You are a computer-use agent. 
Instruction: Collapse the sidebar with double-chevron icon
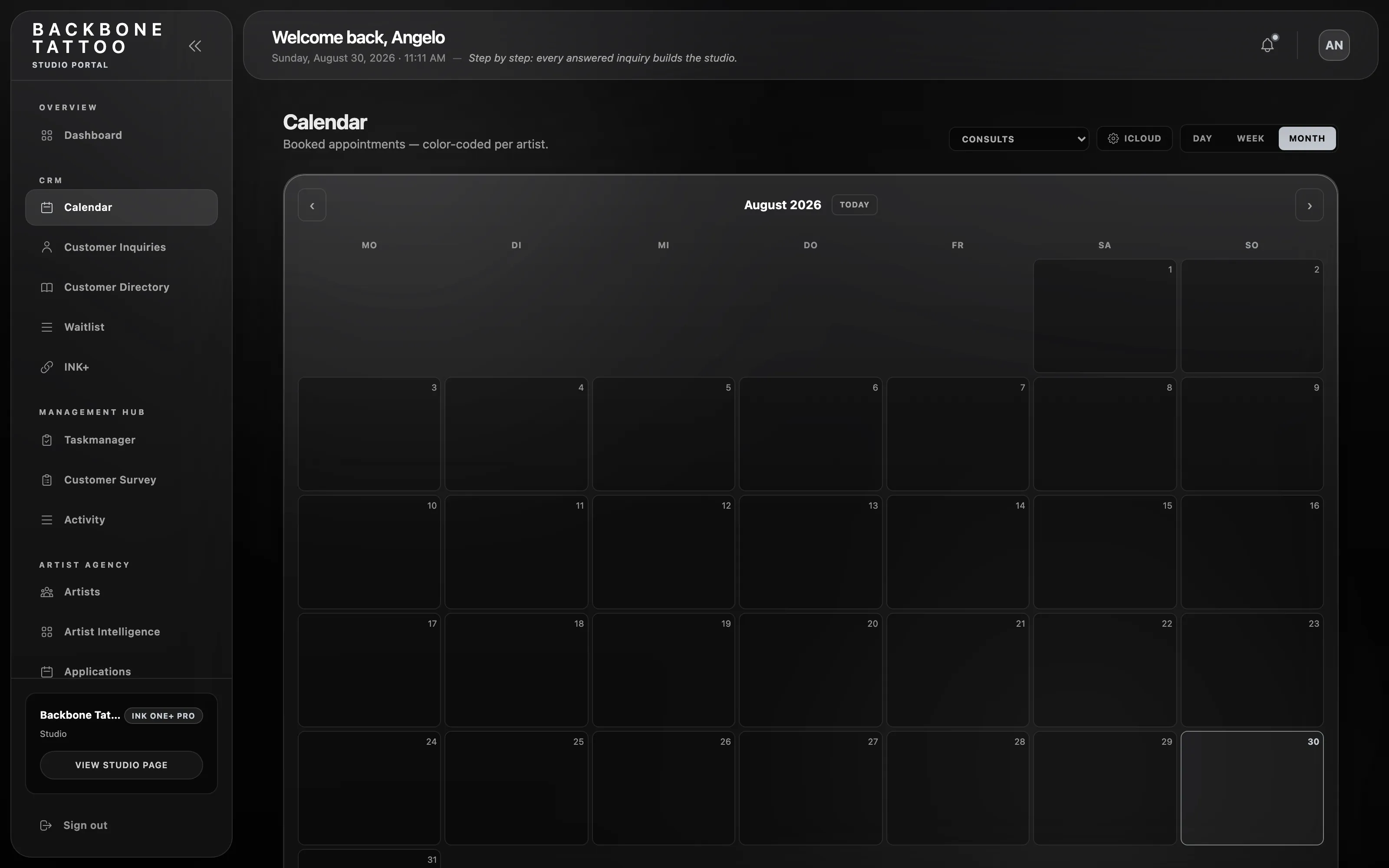195,46
